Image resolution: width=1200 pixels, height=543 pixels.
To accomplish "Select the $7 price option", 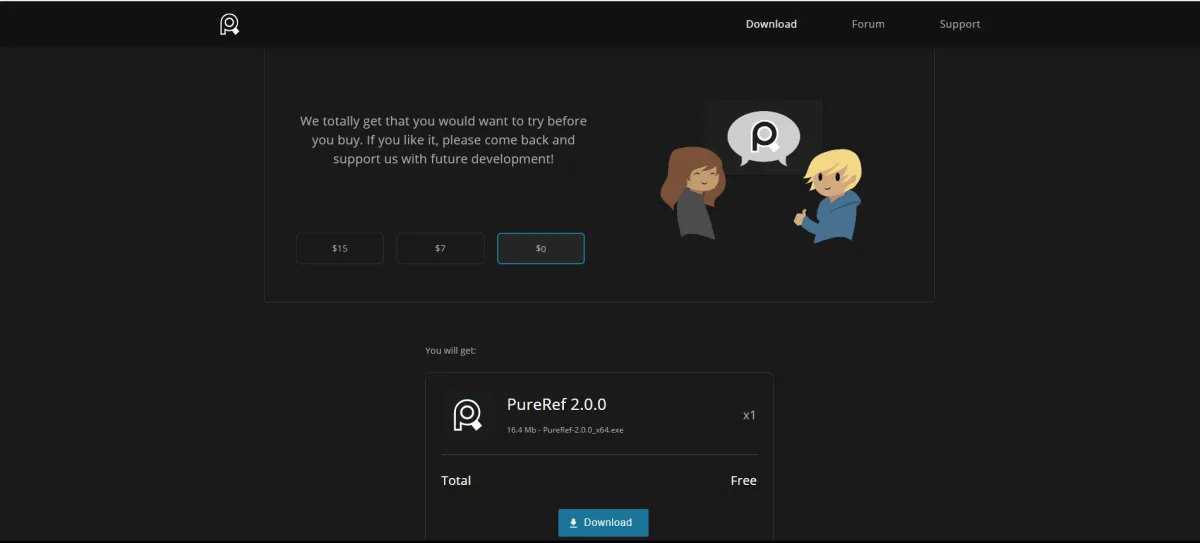I will [x=440, y=248].
